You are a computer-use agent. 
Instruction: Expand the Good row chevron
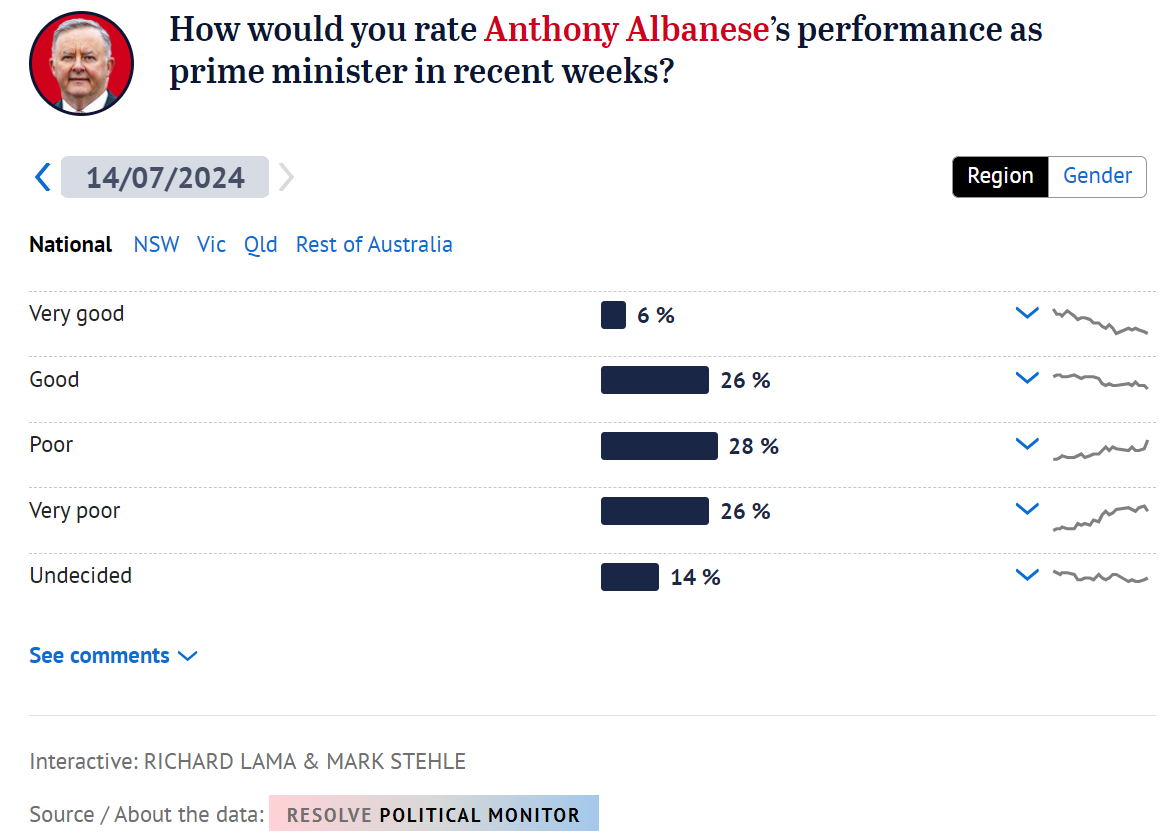tap(1027, 379)
